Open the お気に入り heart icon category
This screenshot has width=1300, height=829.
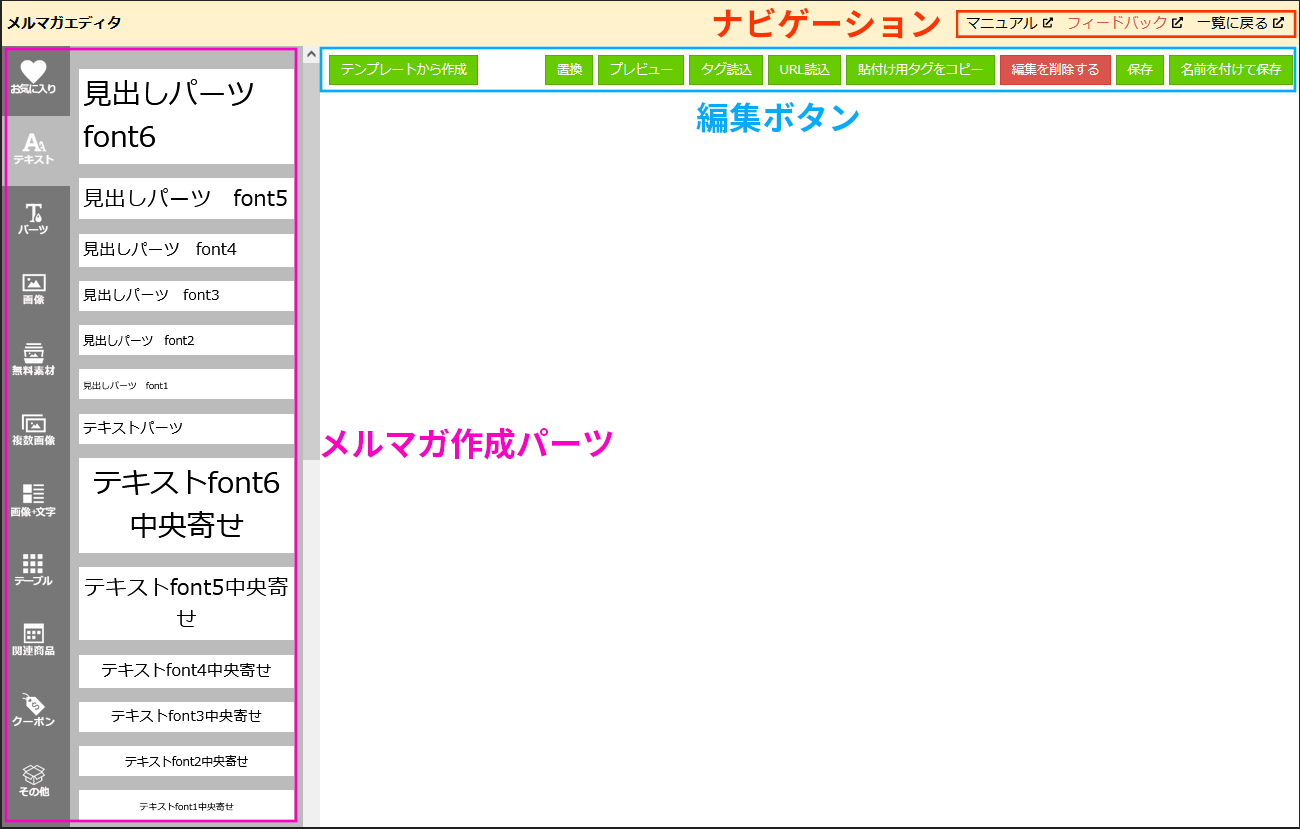[34, 80]
